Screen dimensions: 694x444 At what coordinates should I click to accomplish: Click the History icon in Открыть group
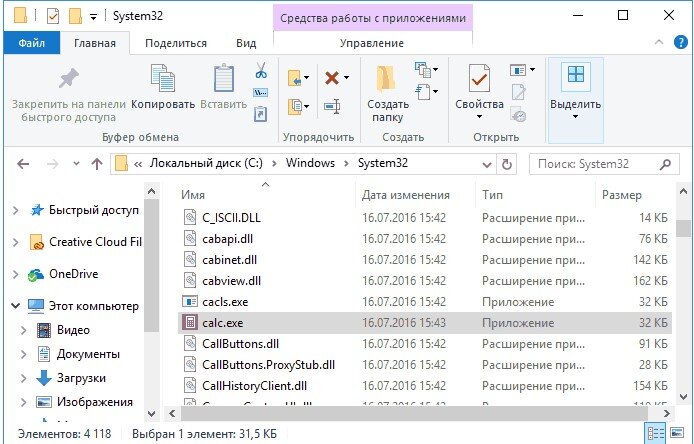coord(518,114)
